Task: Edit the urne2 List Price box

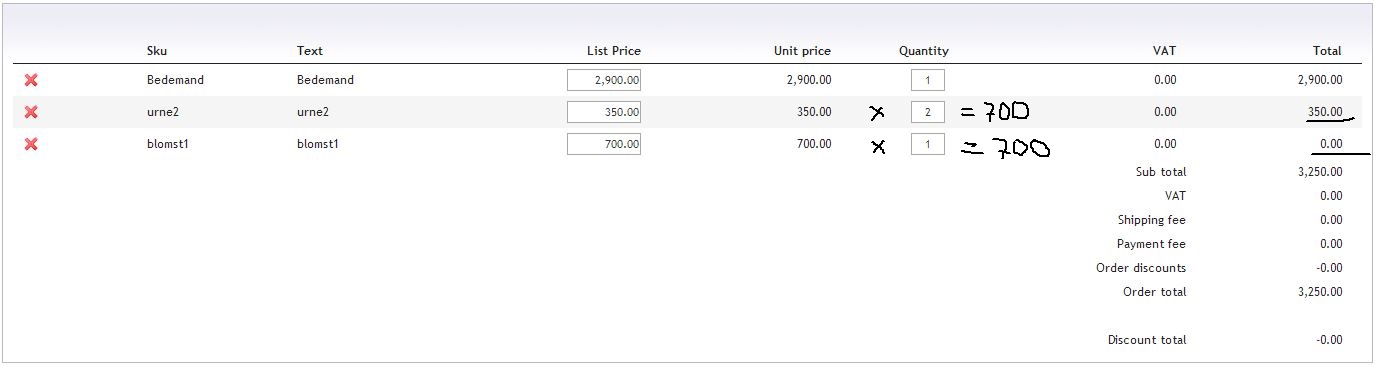Action: click(604, 112)
